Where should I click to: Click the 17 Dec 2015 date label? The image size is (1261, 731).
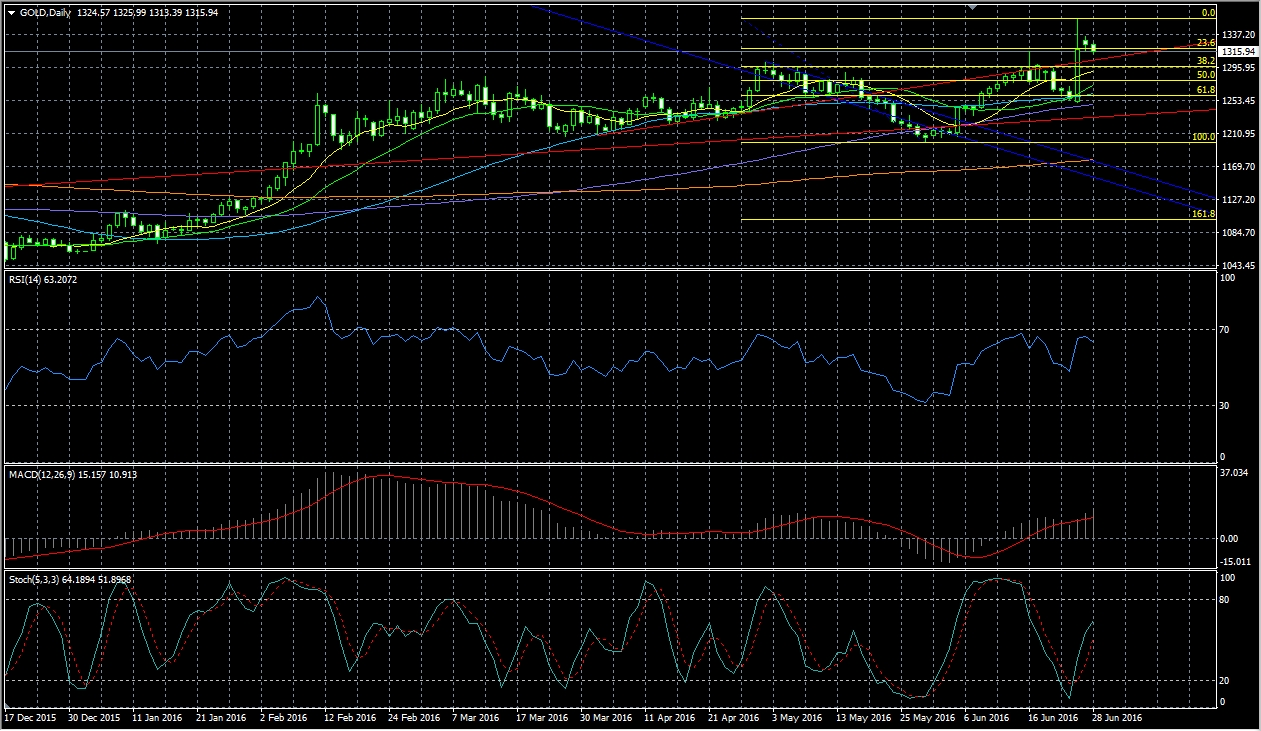click(28, 718)
